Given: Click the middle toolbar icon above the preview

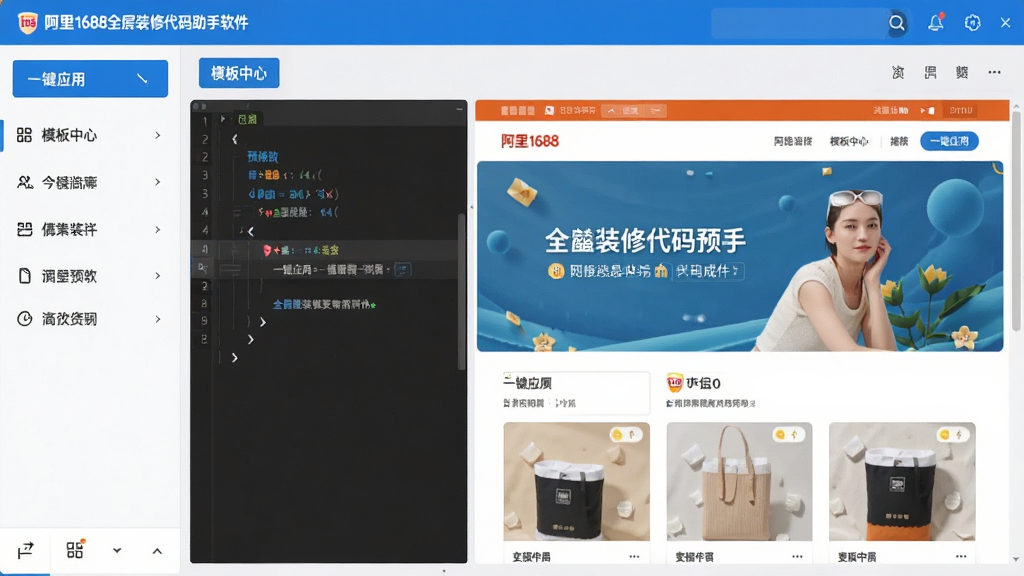Looking at the screenshot, I should pos(931,72).
